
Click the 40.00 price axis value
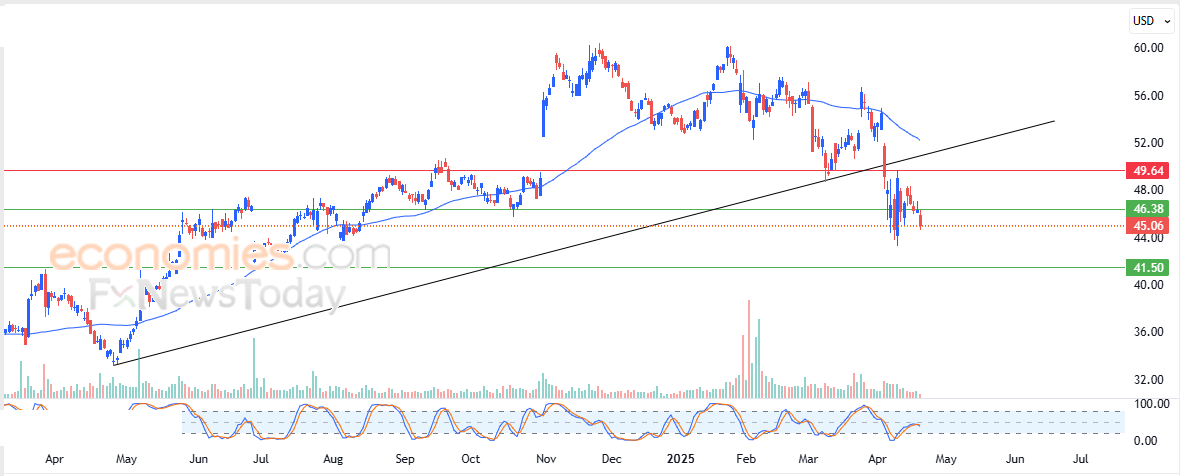point(1148,285)
